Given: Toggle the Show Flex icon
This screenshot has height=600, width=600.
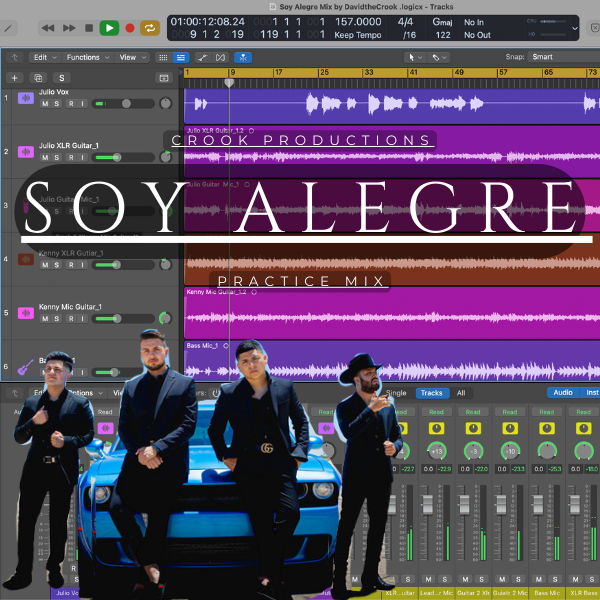Looking at the screenshot, I should (x=220, y=57).
